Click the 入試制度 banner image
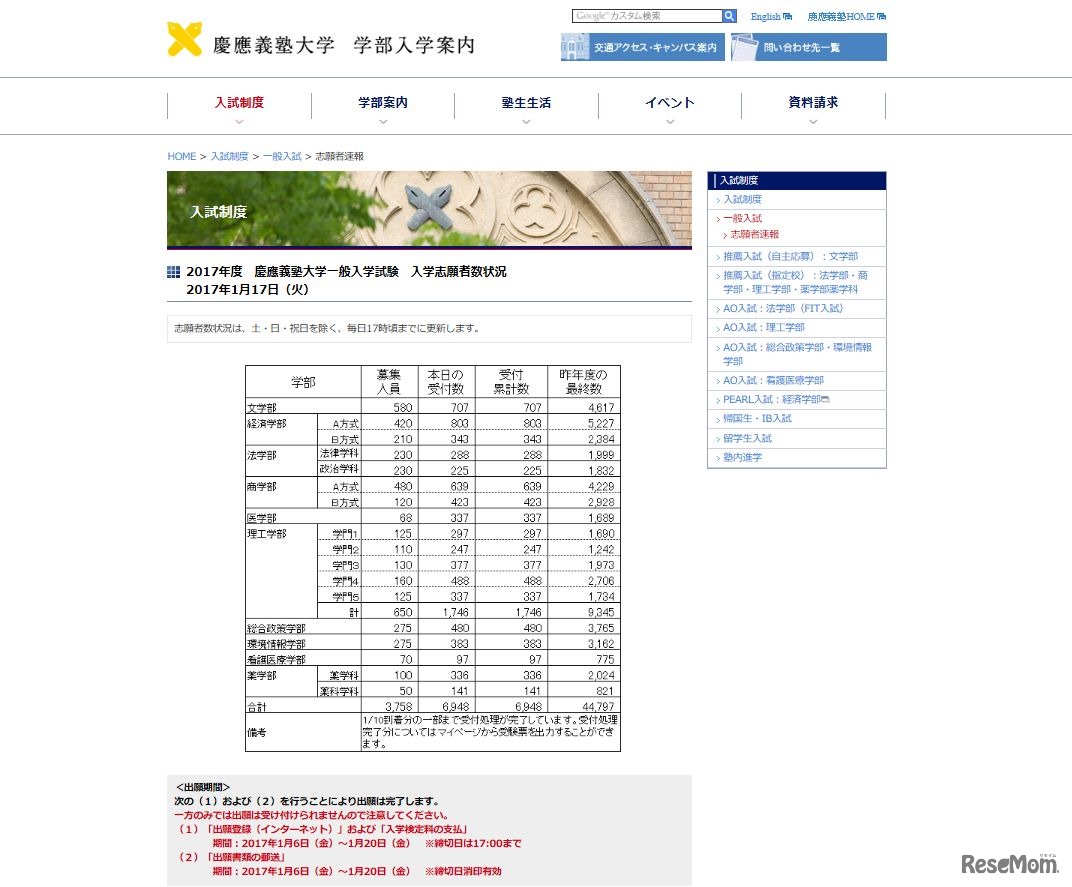 point(429,209)
